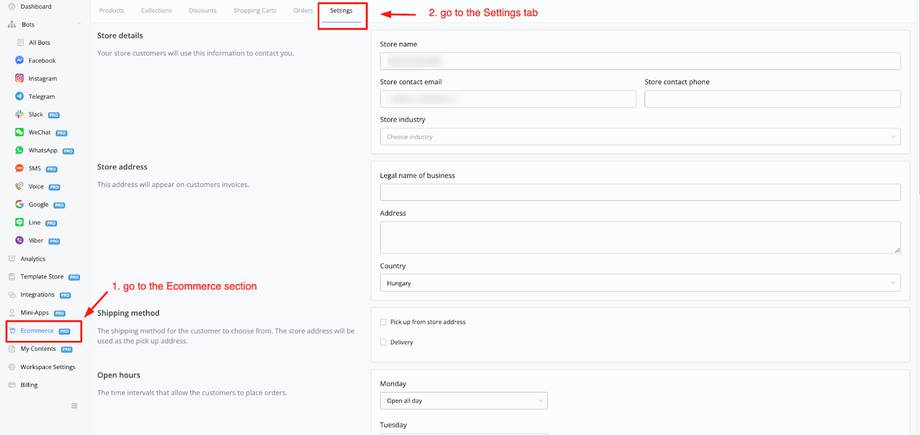This screenshot has height=435, width=920.
Task: Select the Telegram bot icon
Action: pos(20,97)
